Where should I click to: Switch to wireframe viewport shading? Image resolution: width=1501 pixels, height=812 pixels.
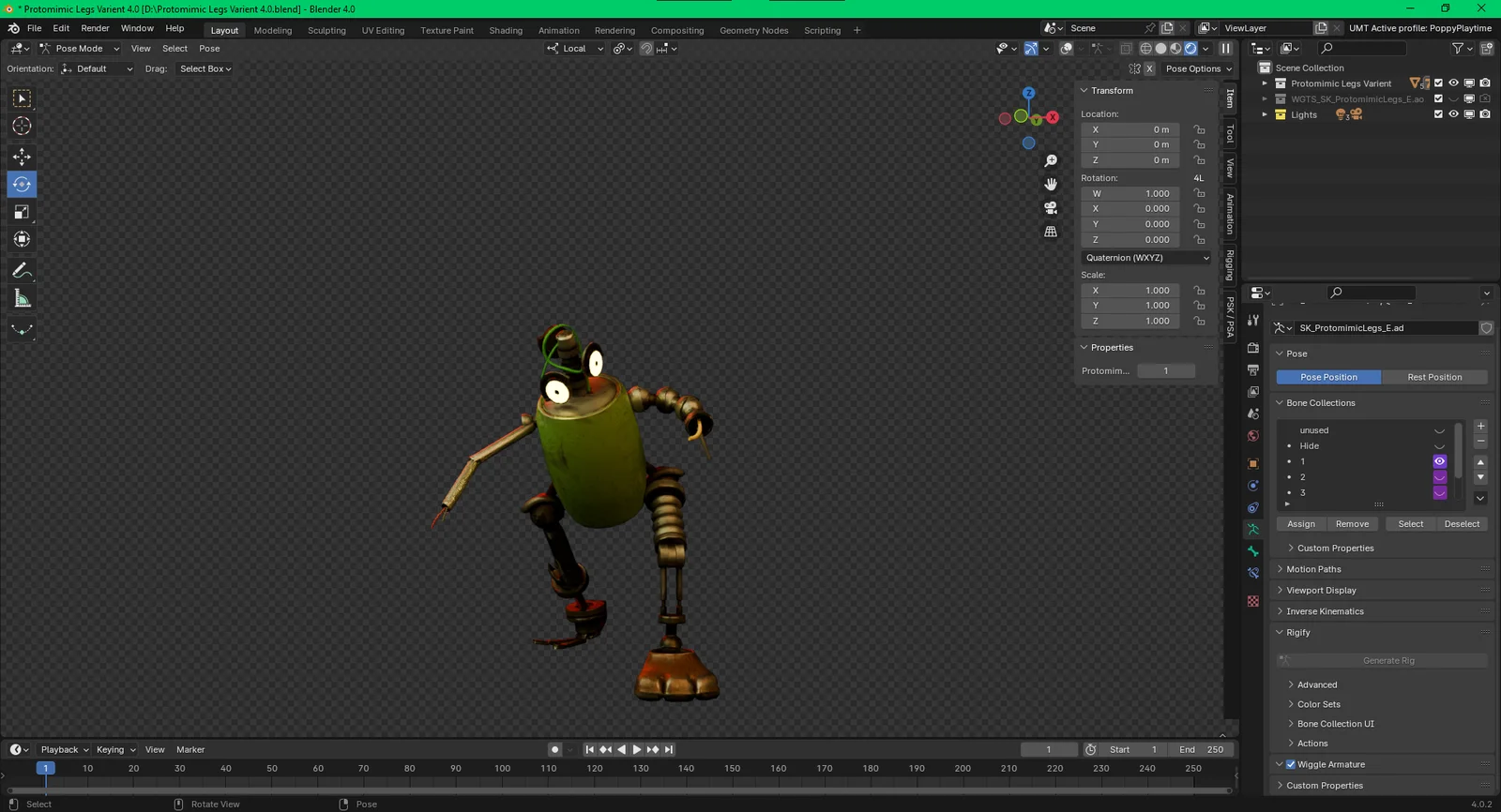click(1145, 49)
